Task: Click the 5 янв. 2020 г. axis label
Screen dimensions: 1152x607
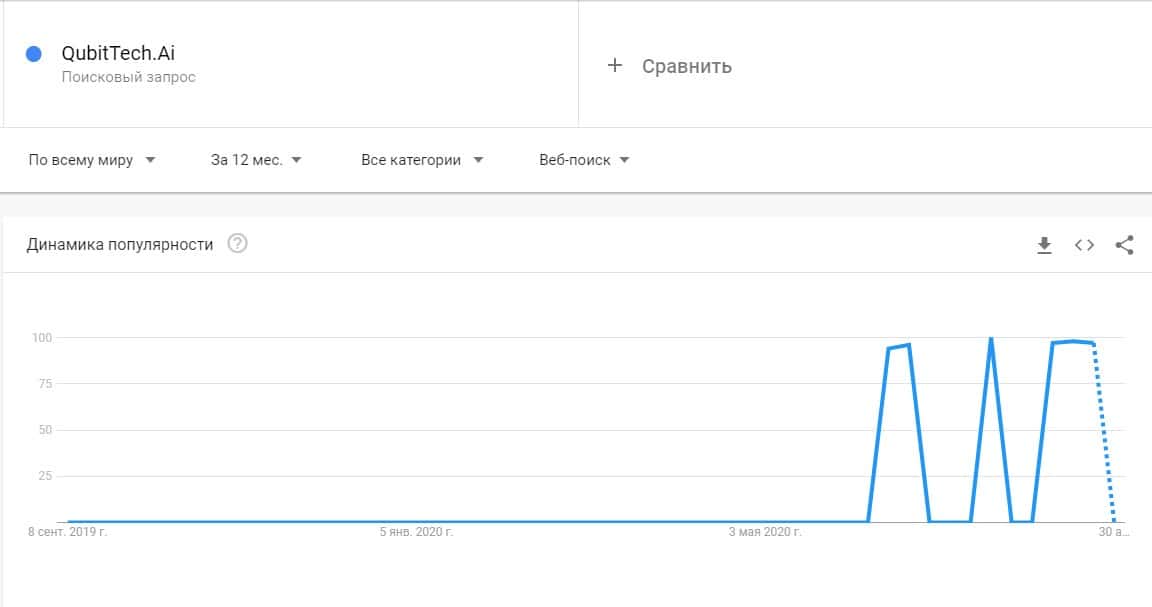Action: point(416,533)
